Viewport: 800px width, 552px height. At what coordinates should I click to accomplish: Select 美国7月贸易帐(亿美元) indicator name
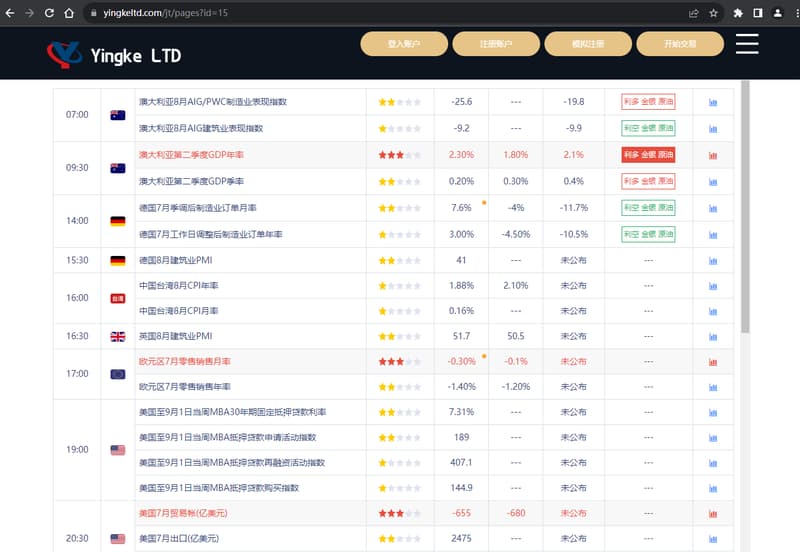pyautogui.click(x=183, y=513)
